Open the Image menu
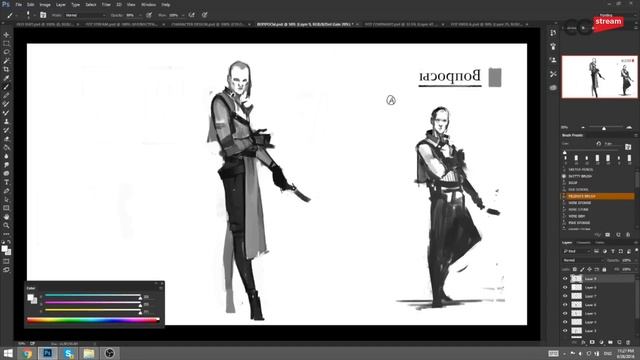Viewport: 640px width, 360px height. (45, 4)
